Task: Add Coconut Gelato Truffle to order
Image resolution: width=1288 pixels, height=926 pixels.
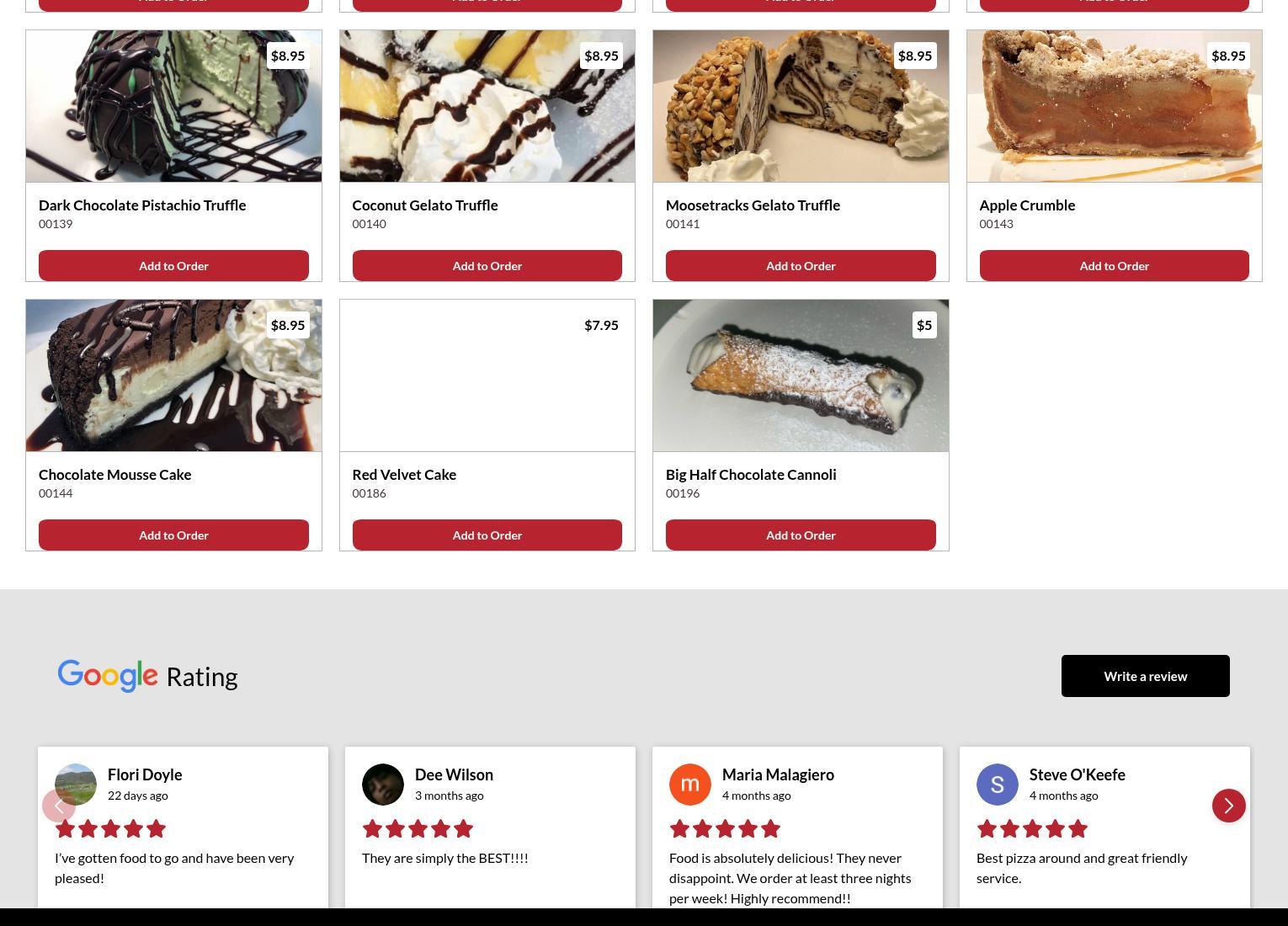Action: point(487,265)
